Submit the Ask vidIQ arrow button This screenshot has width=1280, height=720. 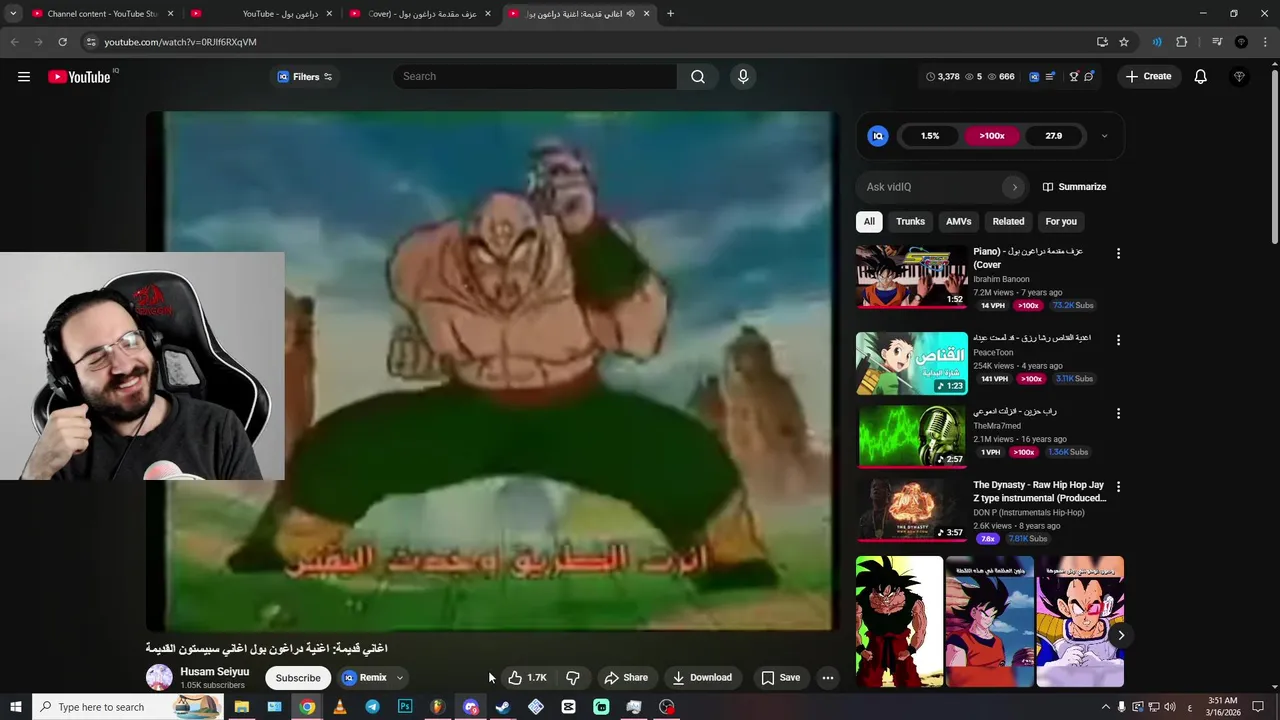(x=1014, y=187)
